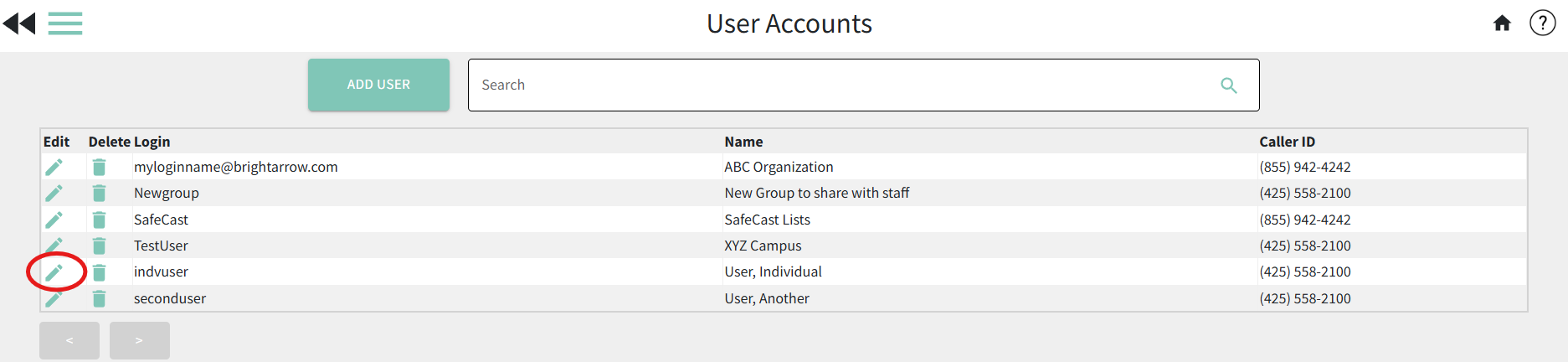Go to the previous page of users

coord(69,340)
